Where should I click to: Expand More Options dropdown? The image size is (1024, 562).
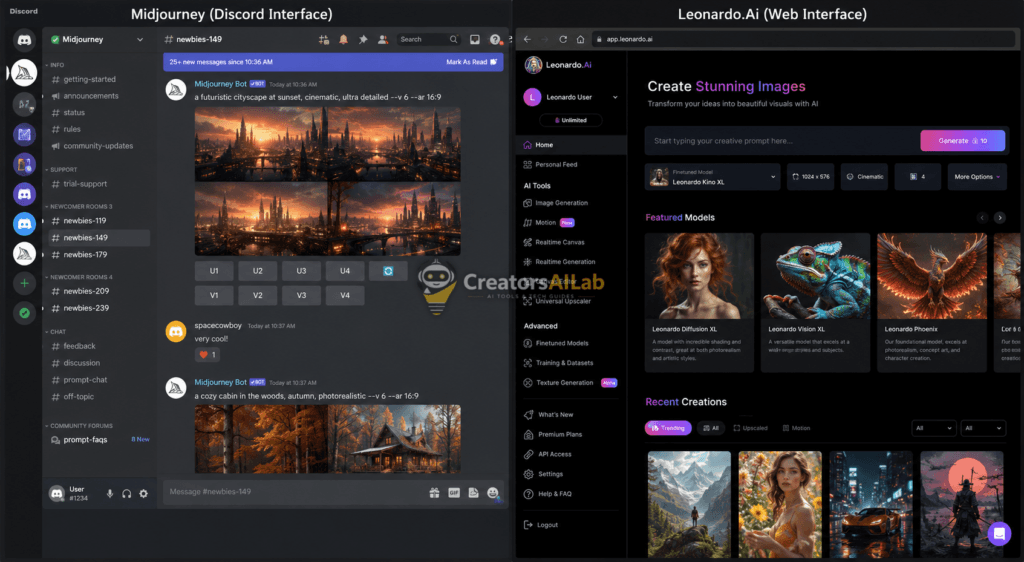point(977,177)
